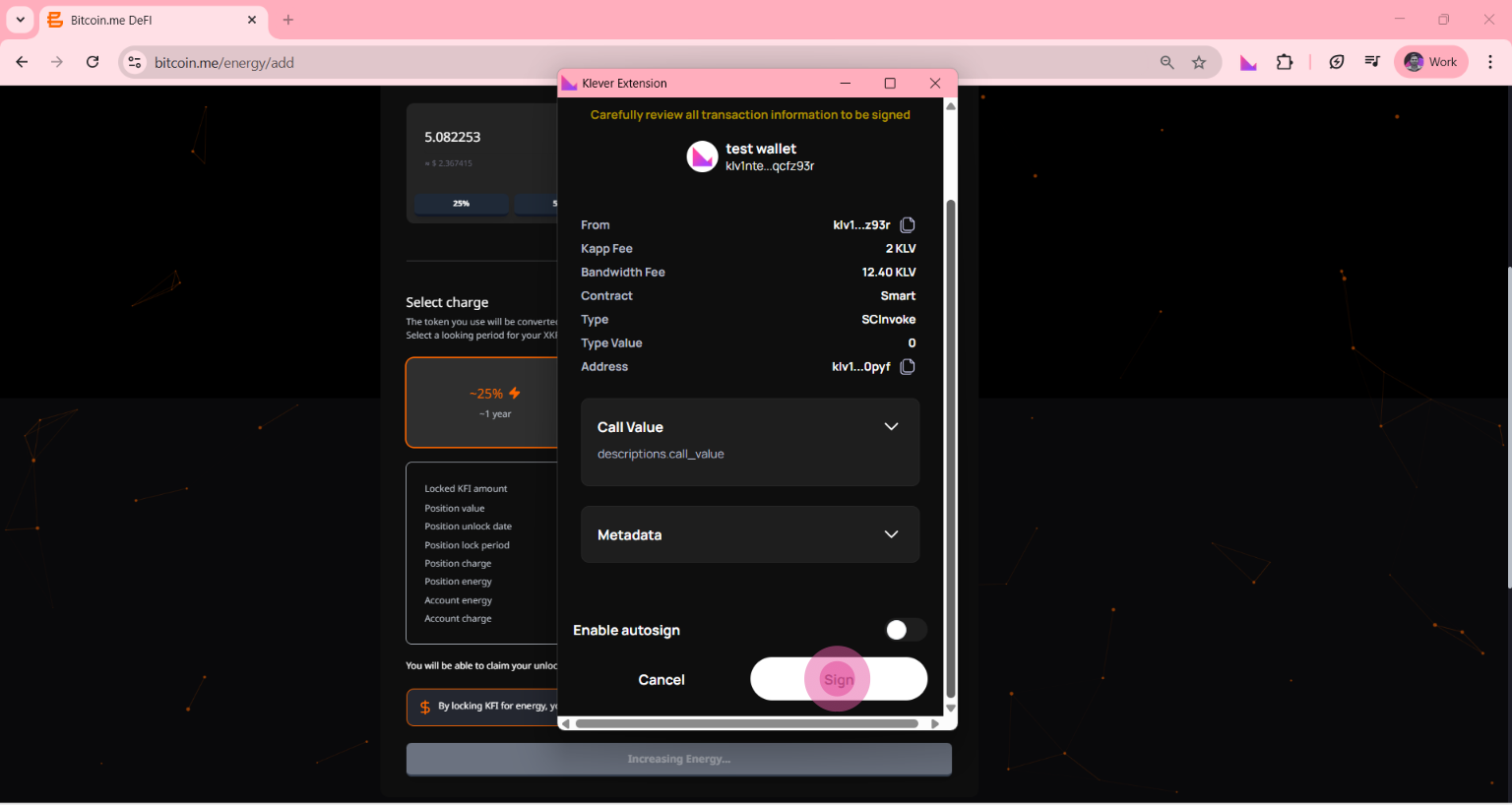Expand the Call Value section
Viewport: 1512px width, 805px height.
click(x=891, y=427)
